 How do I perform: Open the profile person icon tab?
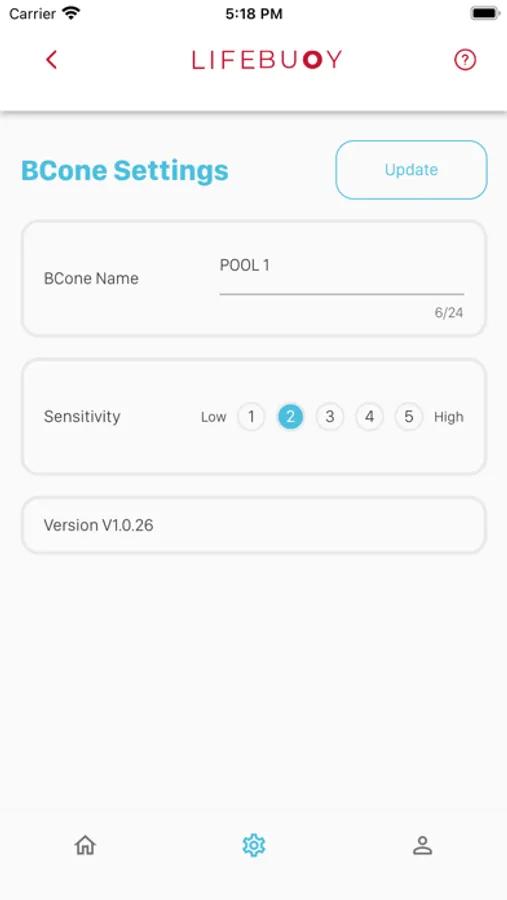click(423, 845)
